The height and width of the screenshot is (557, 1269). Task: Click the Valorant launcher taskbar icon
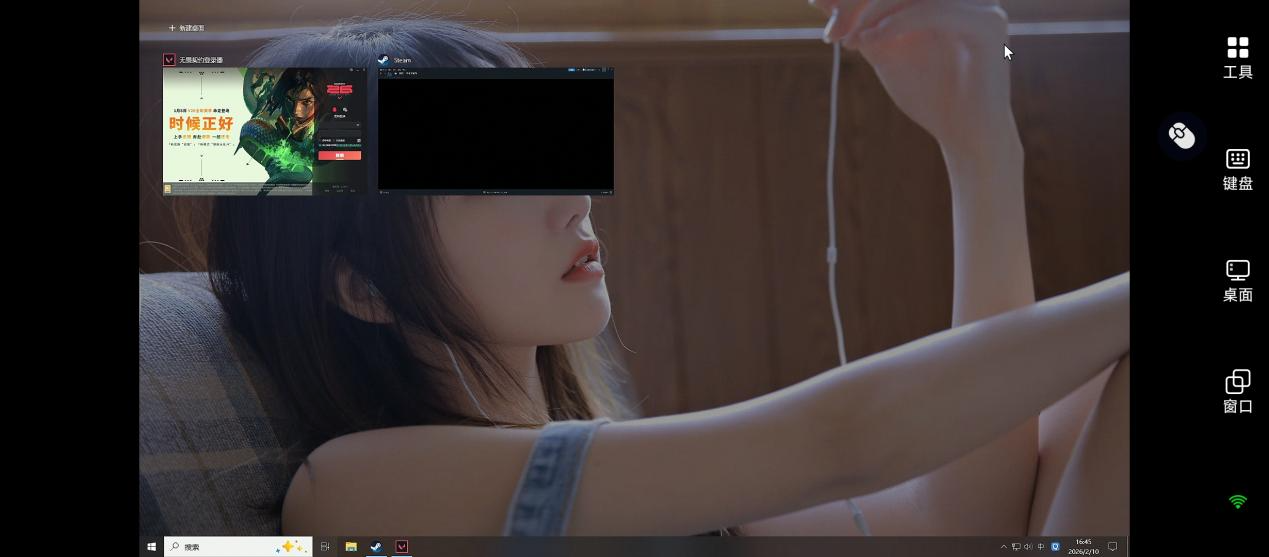(401, 547)
